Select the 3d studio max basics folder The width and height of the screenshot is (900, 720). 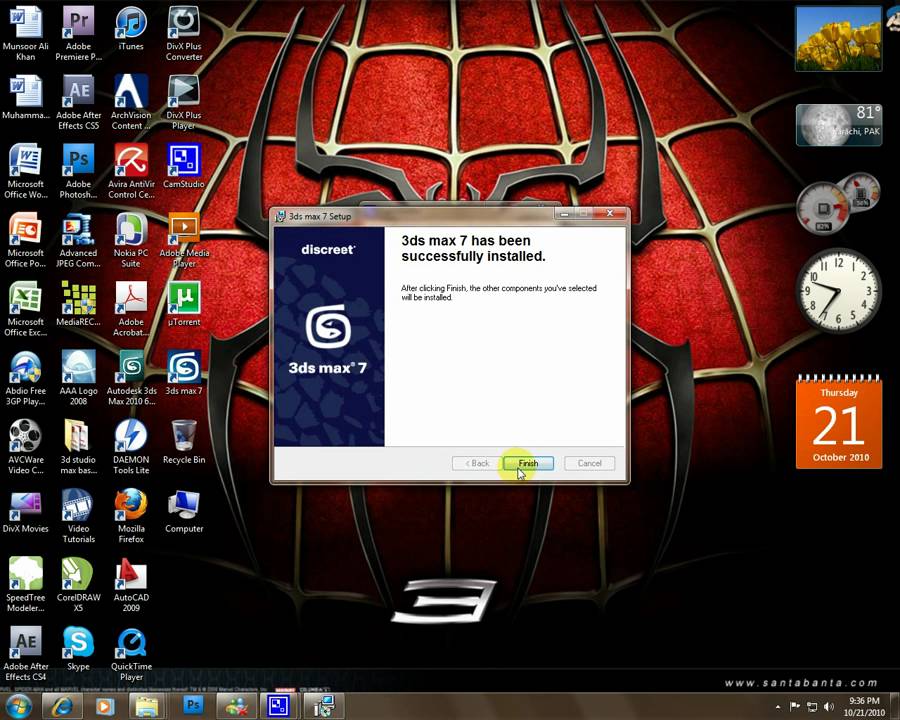tap(79, 447)
